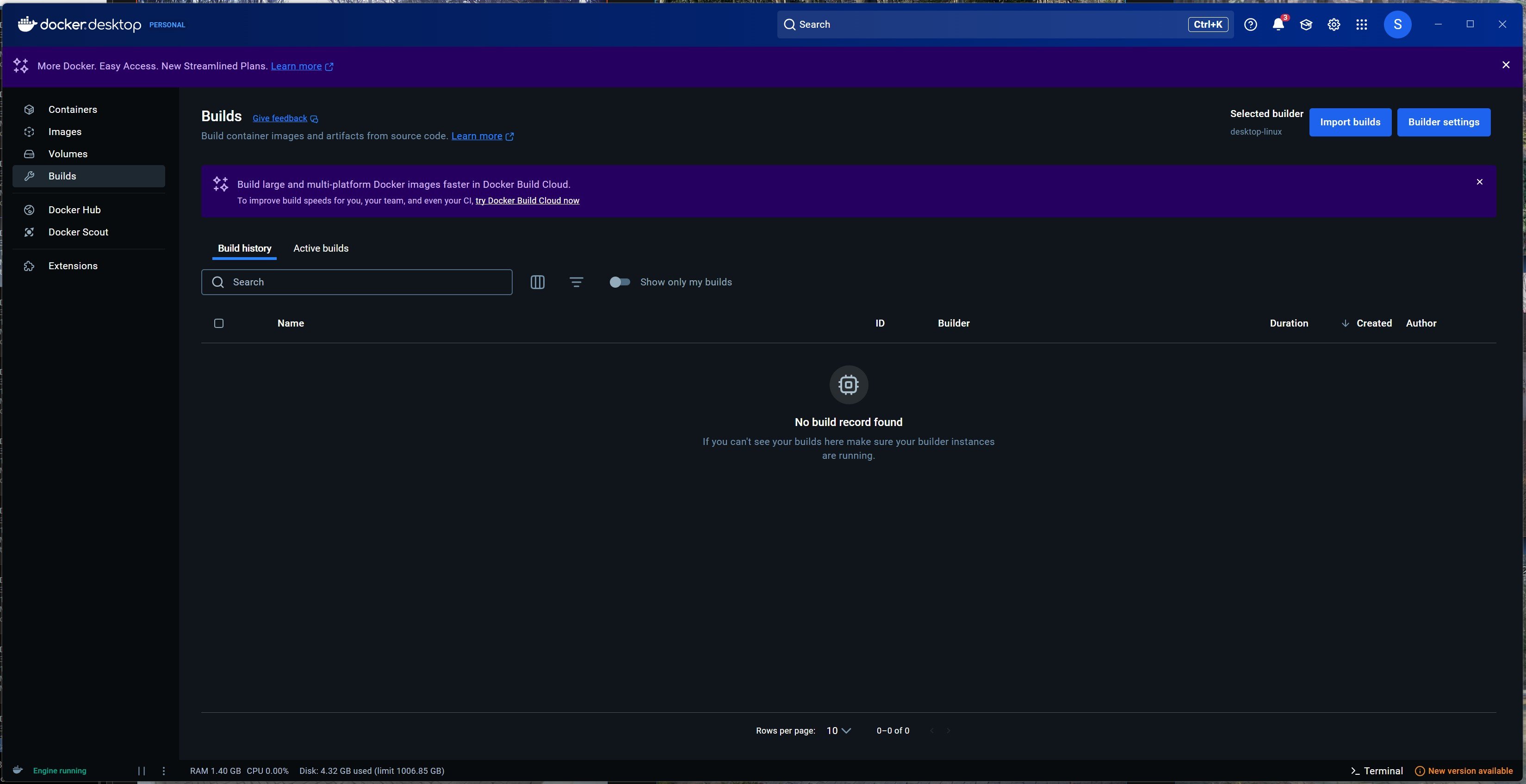Click the Ctrl+K shortcut badge
The width and height of the screenshot is (1526, 784).
pos(1208,24)
